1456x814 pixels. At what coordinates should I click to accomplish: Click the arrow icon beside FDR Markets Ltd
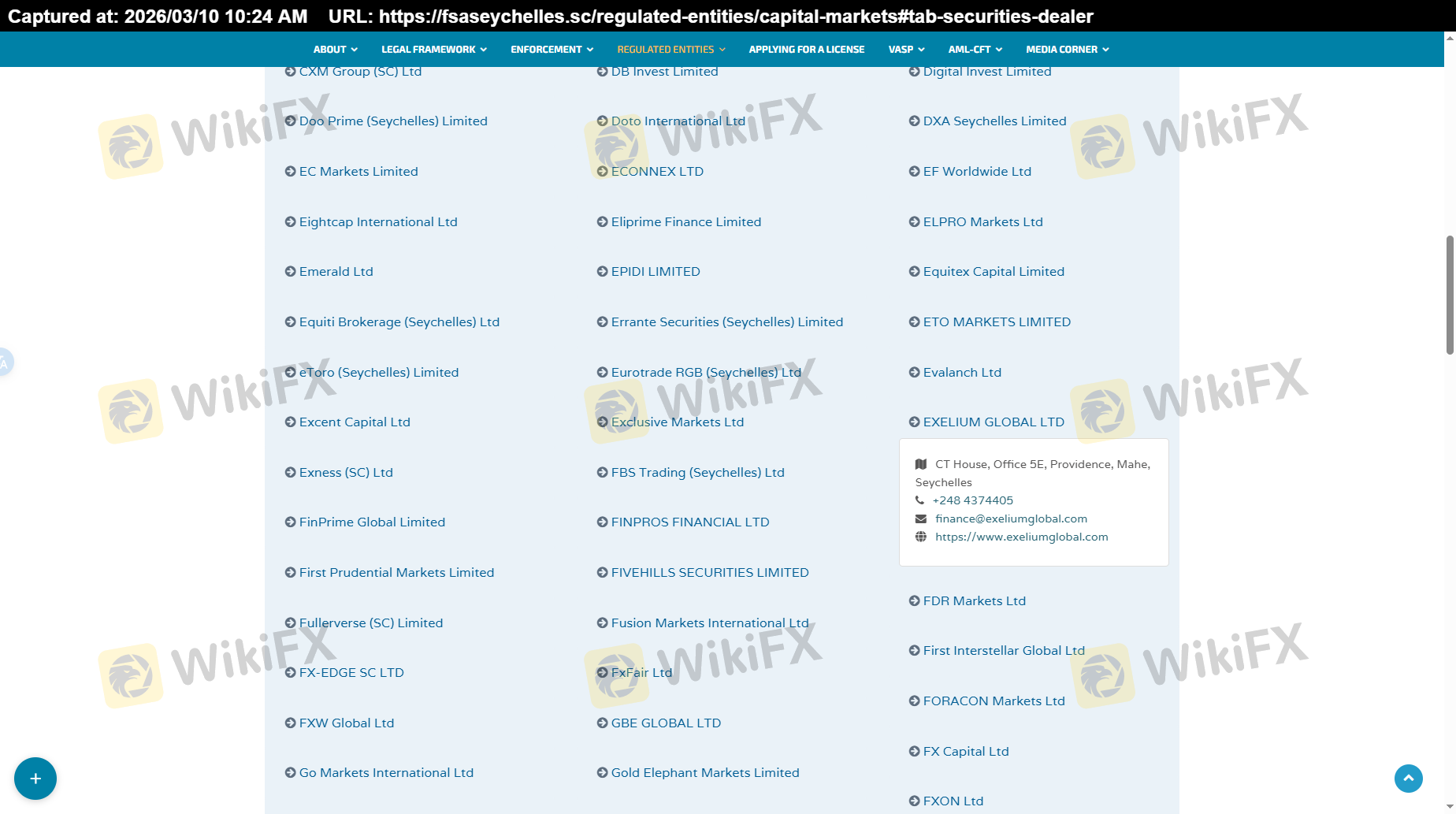point(914,601)
